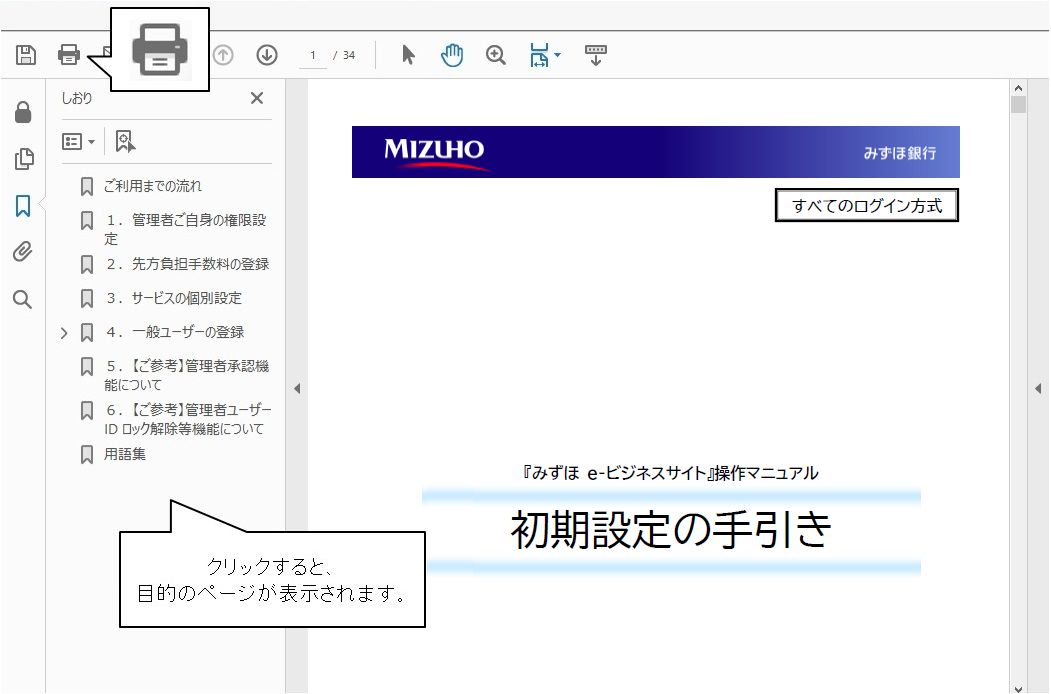Click the / 34 total pages label

coord(345,56)
